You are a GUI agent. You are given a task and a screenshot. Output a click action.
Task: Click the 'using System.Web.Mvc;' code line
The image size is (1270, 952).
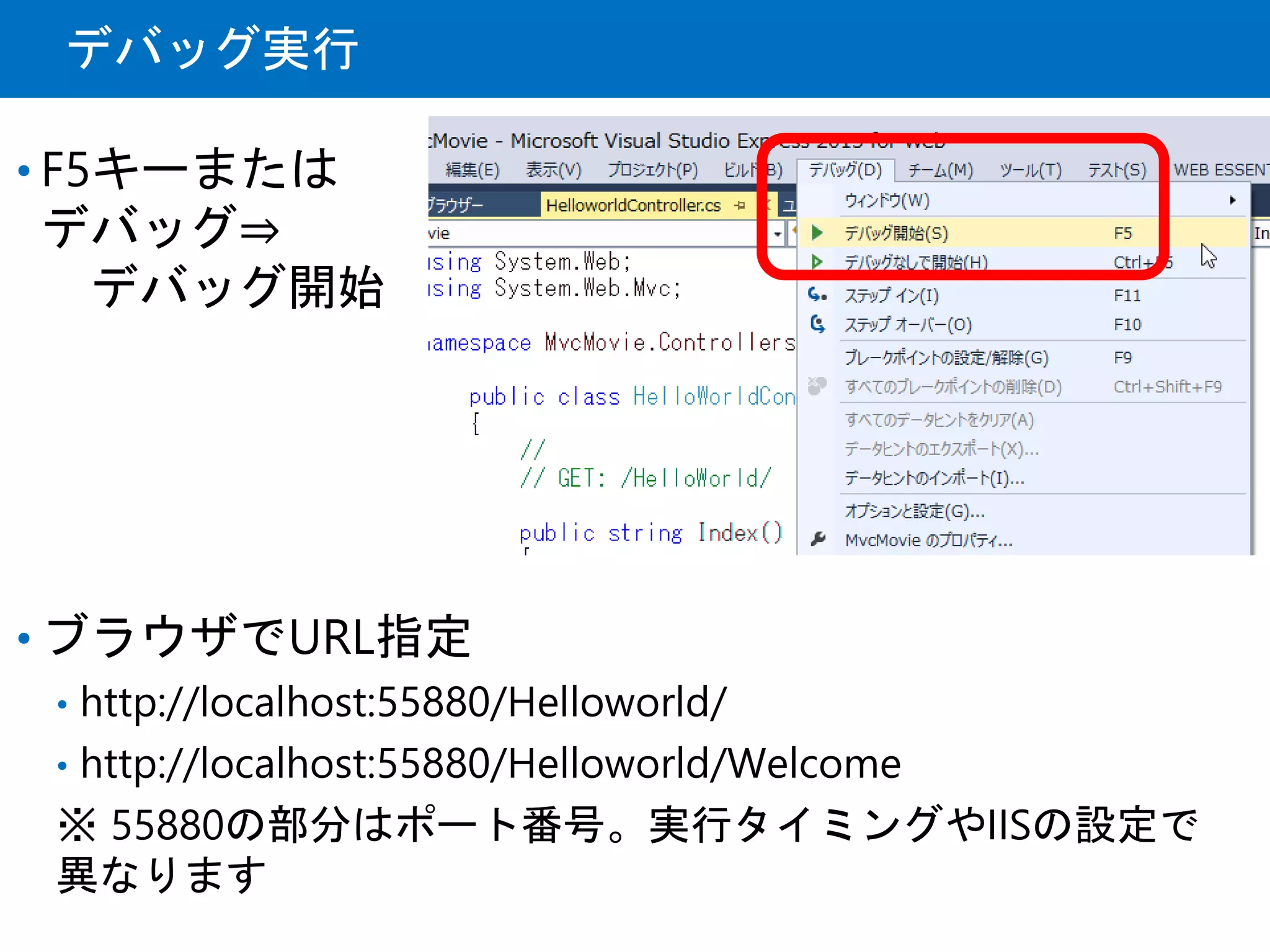click(555, 289)
